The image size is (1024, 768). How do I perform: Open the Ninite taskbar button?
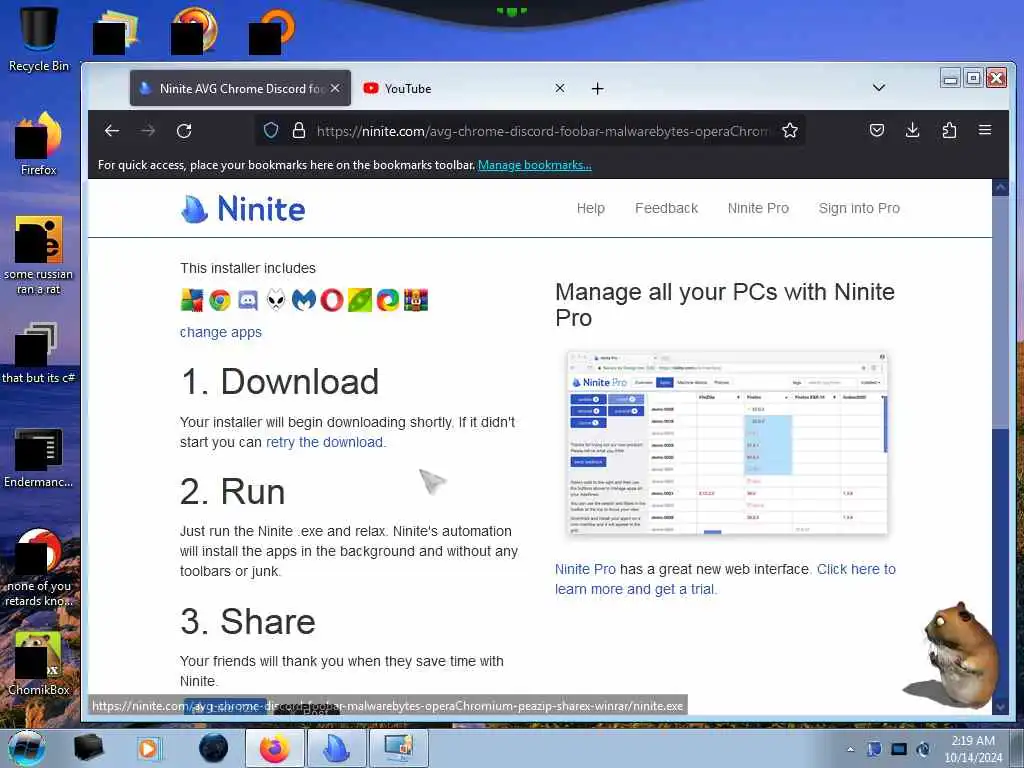337,748
